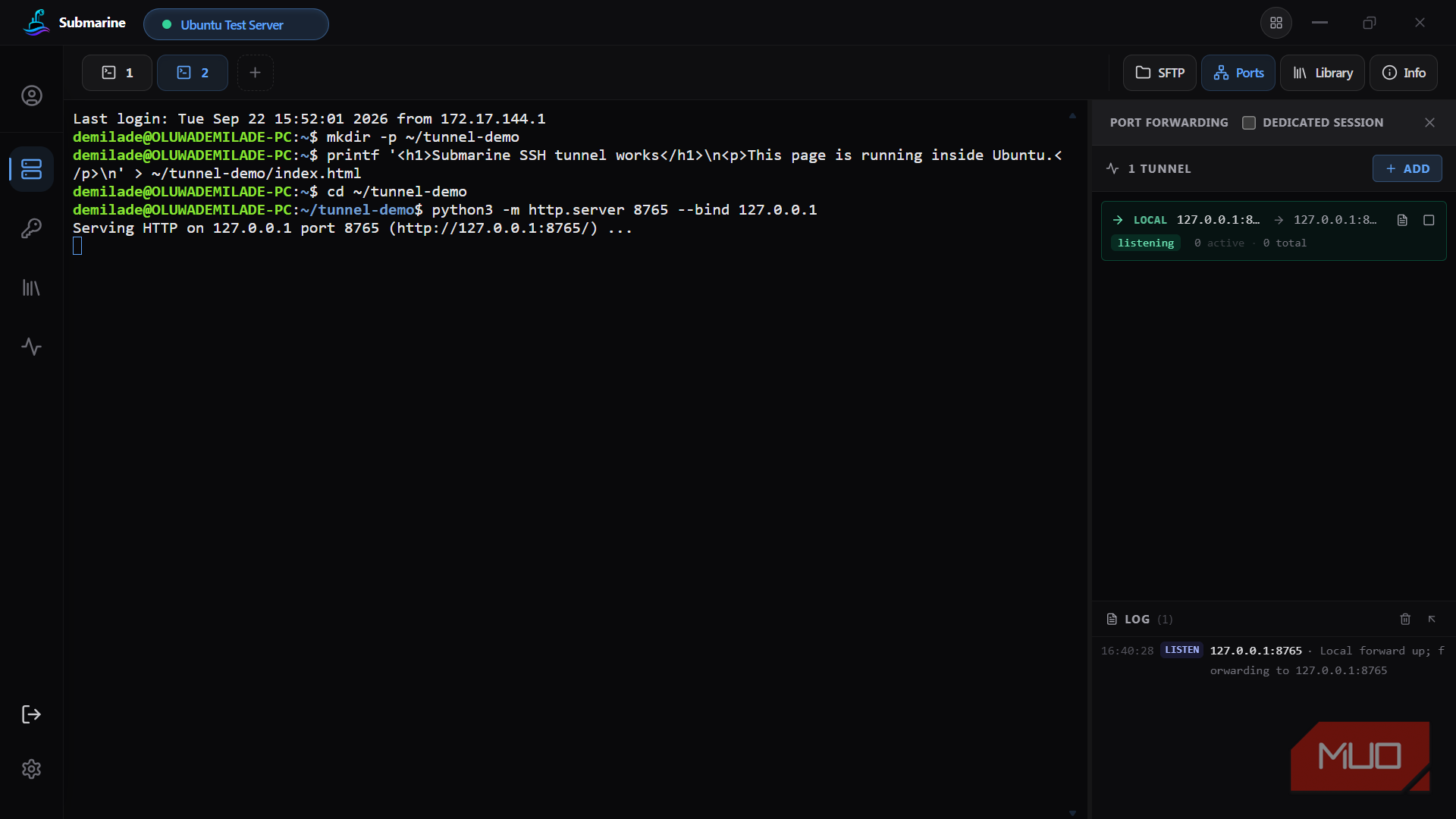Open the library icon in sidebar
Image resolution: width=1456 pixels, height=819 pixels.
(31, 287)
